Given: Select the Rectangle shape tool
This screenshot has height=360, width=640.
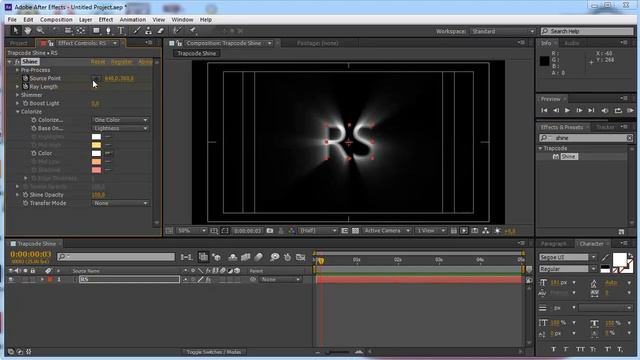Looking at the screenshot, I should click(96, 31).
